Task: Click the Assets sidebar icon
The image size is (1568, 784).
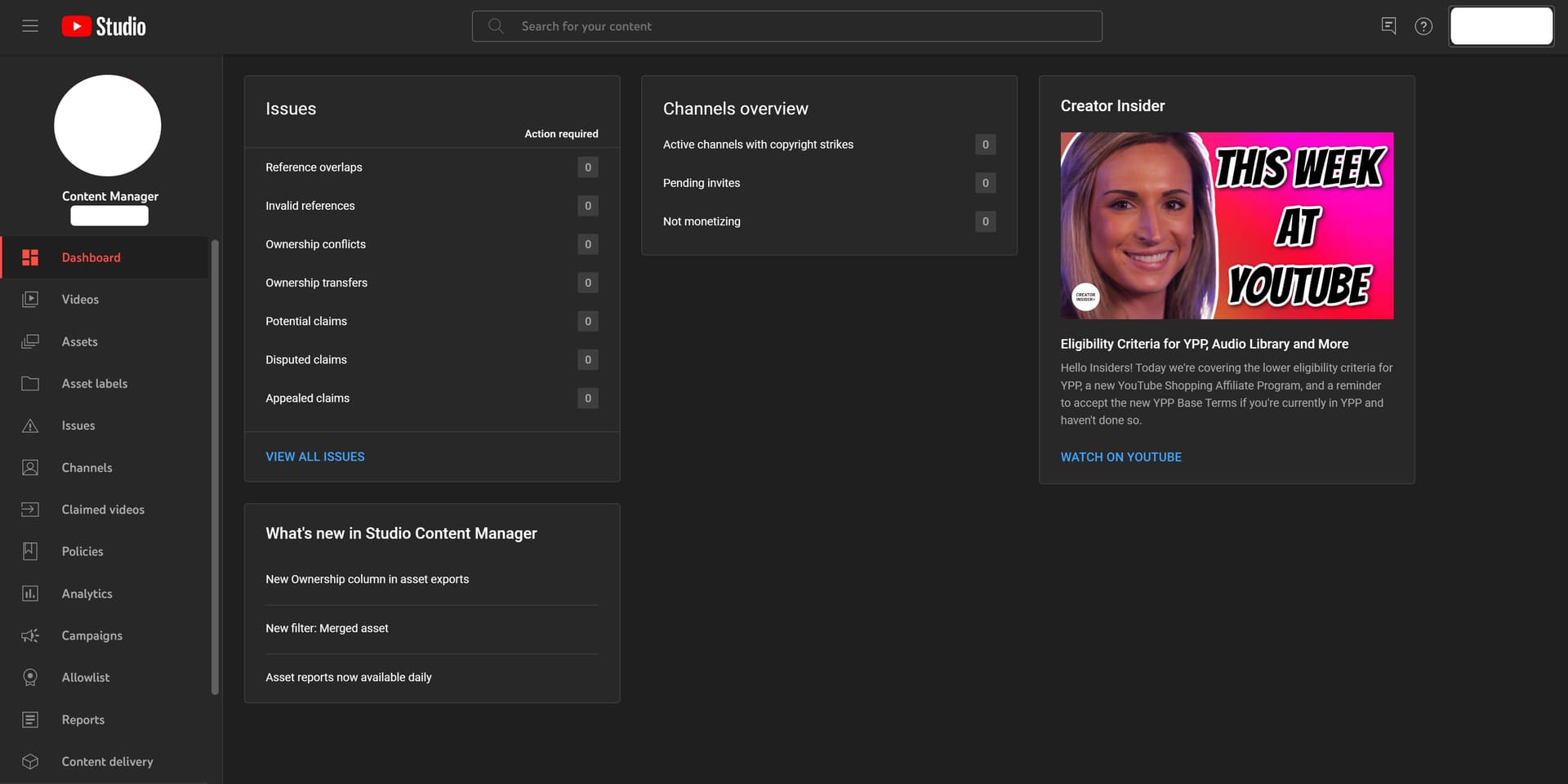Action: tap(30, 341)
